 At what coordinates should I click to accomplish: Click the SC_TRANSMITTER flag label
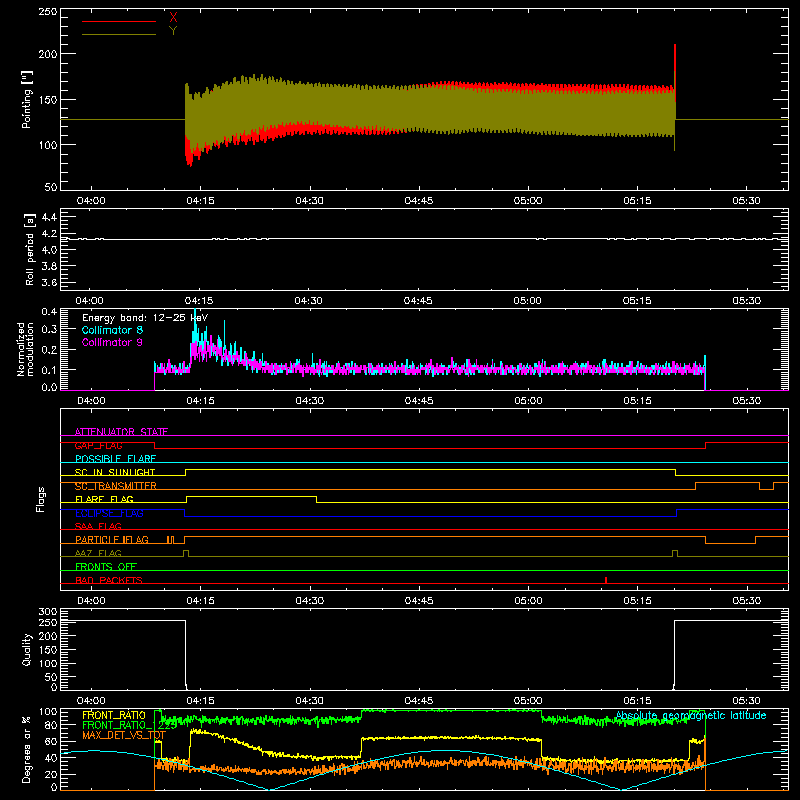click(x=116, y=486)
